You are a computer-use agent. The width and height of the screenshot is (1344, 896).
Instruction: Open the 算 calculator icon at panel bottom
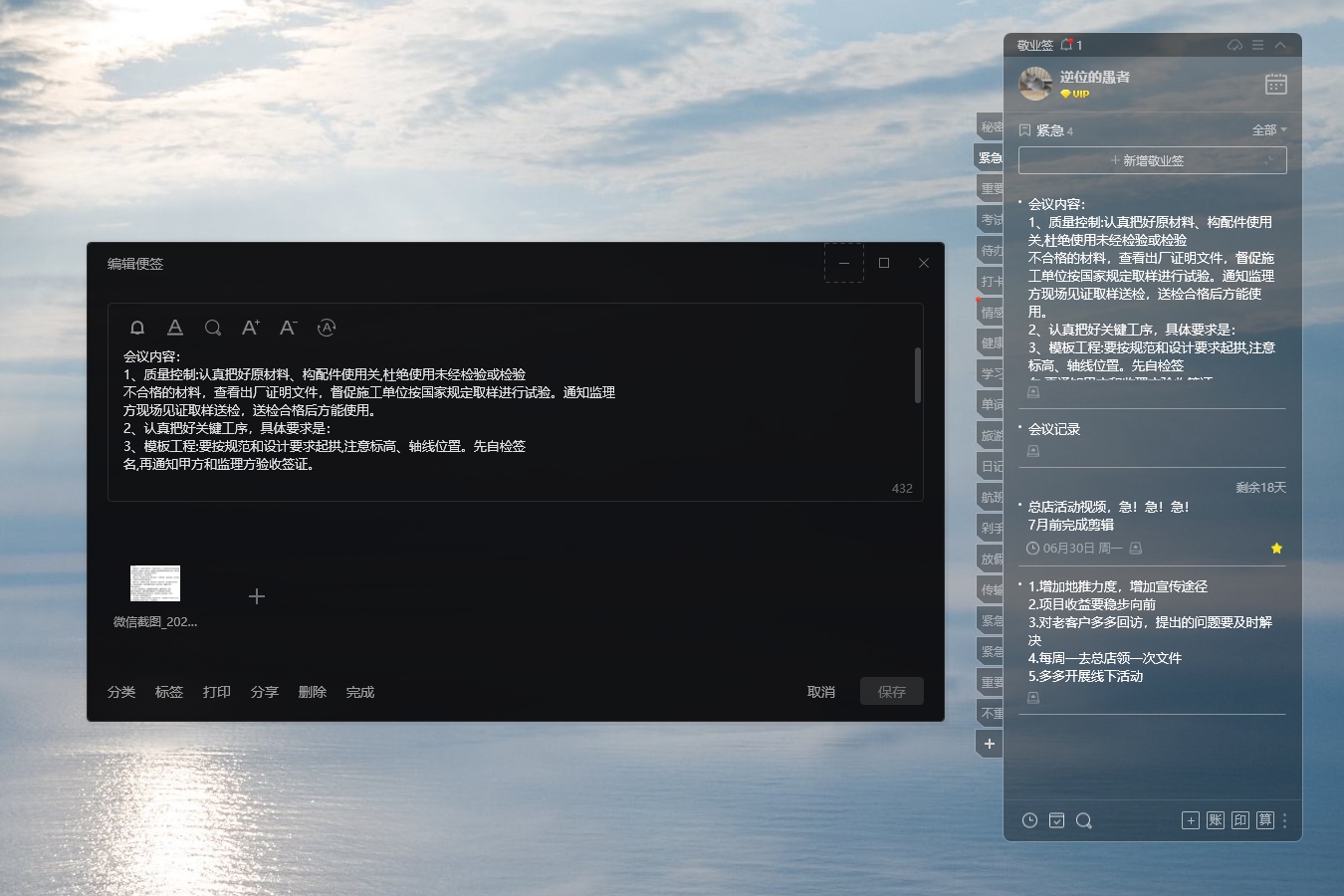point(1264,820)
